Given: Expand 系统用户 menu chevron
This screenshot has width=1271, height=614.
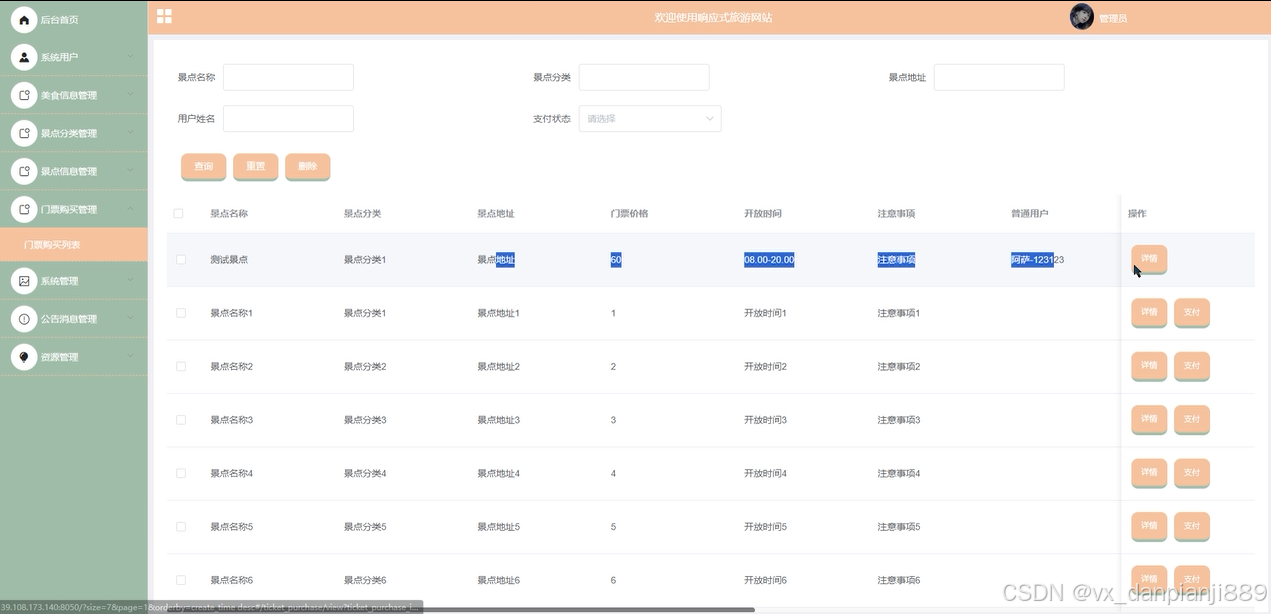Looking at the screenshot, I should point(130,56).
